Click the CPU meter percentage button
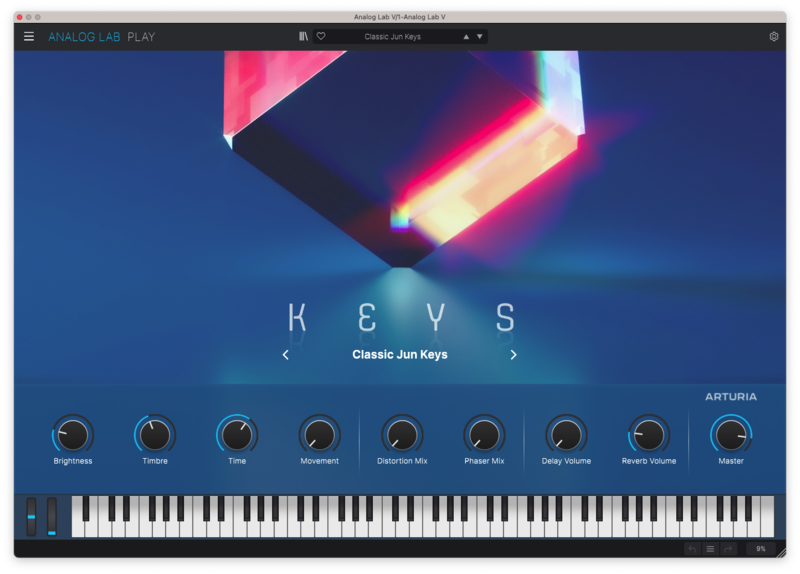800x574 pixels. click(760, 549)
